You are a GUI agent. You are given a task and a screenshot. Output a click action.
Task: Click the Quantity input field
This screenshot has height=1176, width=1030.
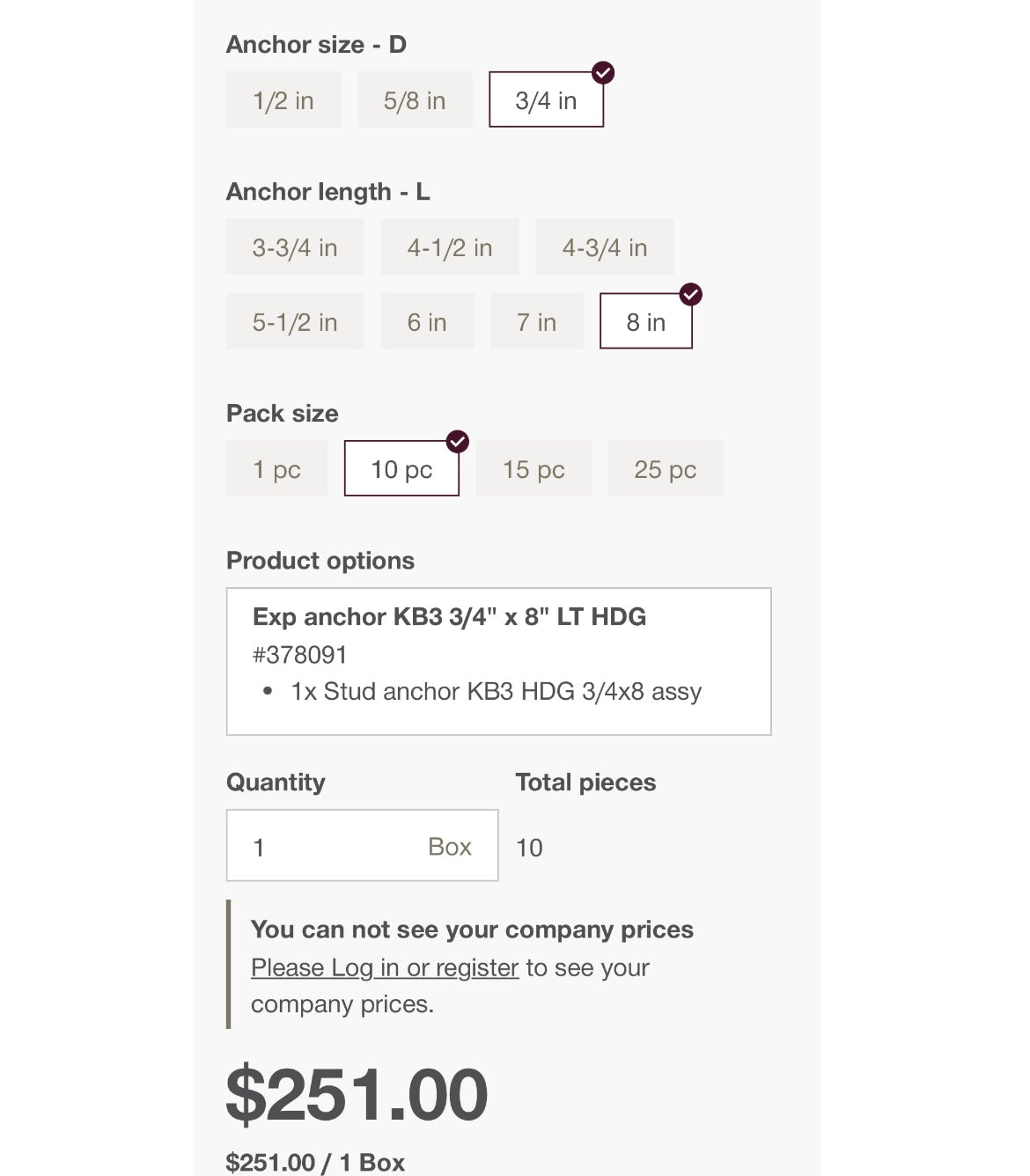335,846
